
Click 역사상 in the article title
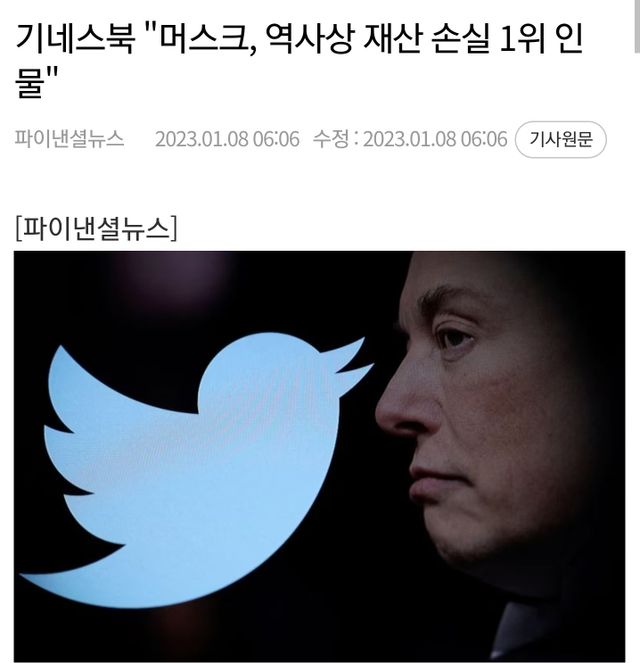coord(309,39)
